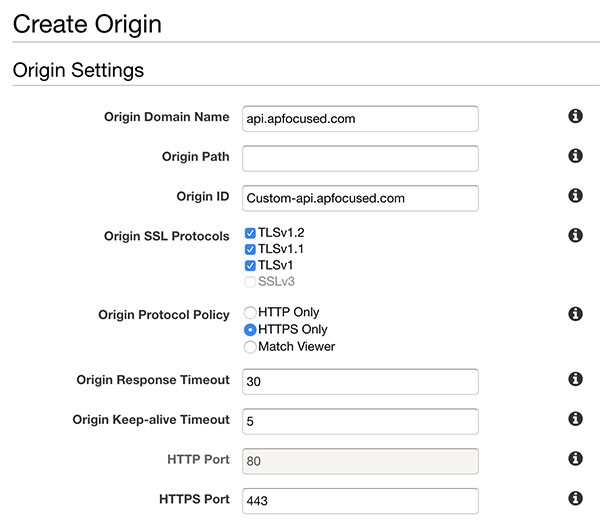Disable the TLSv1 protocol checkbox

(250, 265)
